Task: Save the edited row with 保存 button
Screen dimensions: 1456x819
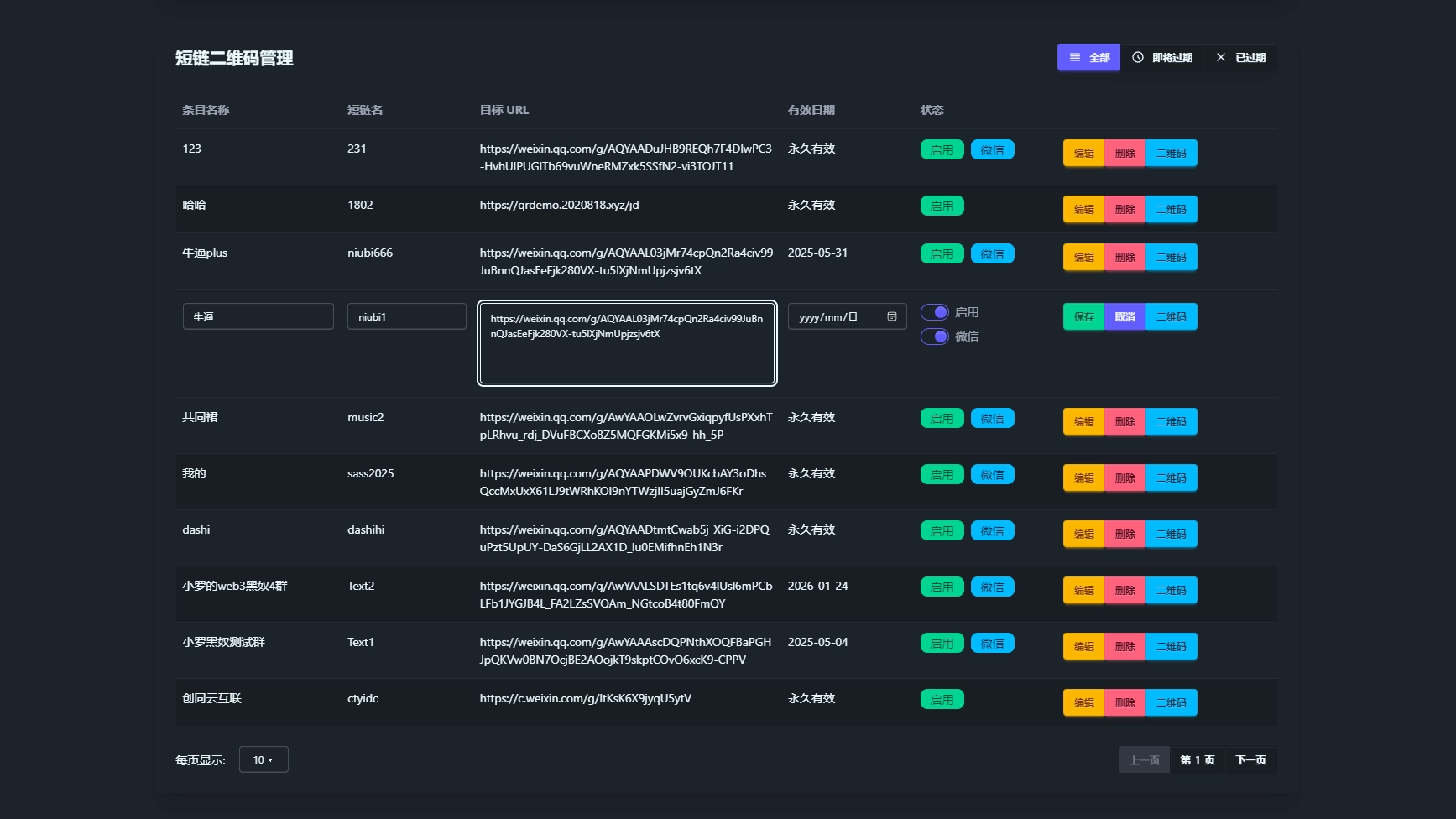Action: 1083,317
